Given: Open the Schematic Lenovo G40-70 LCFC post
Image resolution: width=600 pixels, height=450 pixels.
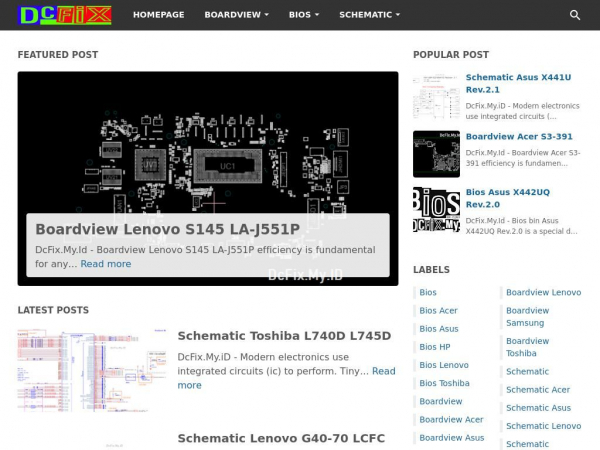Looking at the screenshot, I should click(281, 438).
